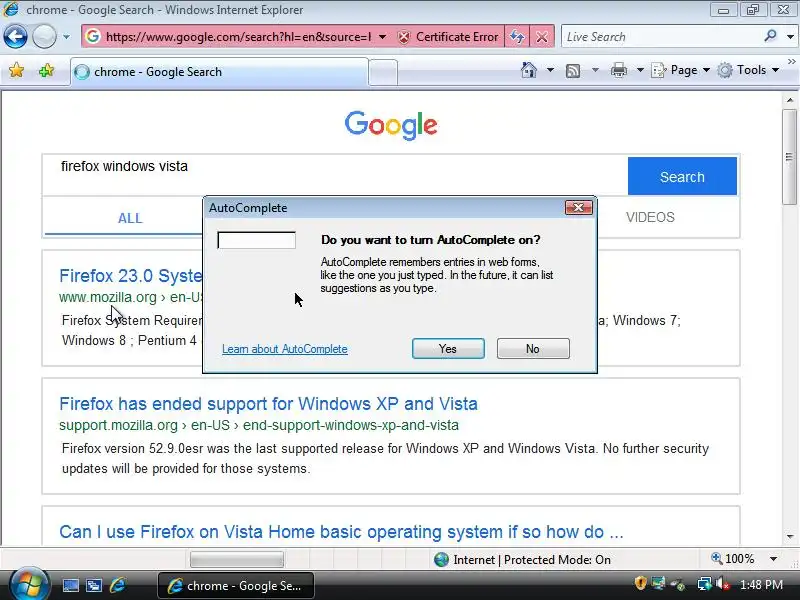Click the browser Forward arrow button
Viewport: 800px width, 600px height.
(44, 37)
